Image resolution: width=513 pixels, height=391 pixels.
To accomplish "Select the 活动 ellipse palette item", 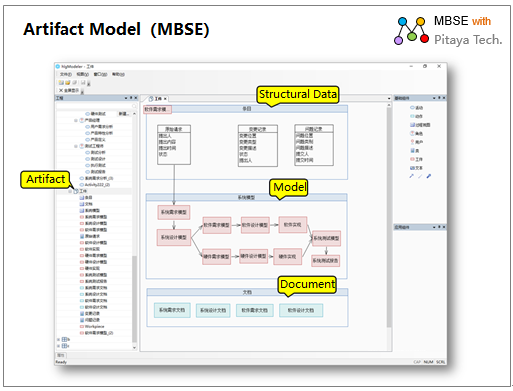I will click(x=416, y=108).
